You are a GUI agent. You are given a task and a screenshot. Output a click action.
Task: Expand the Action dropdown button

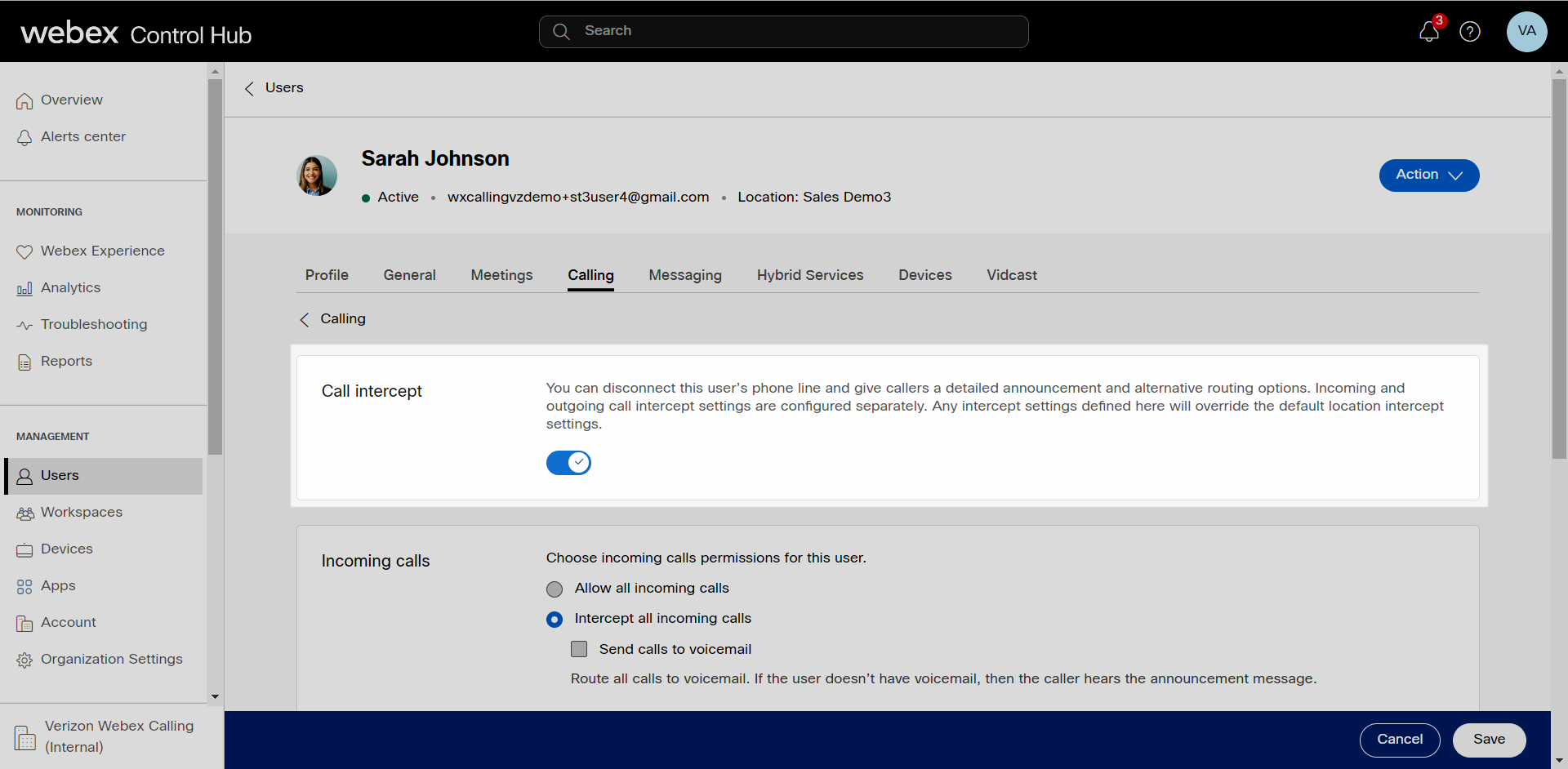(x=1428, y=176)
